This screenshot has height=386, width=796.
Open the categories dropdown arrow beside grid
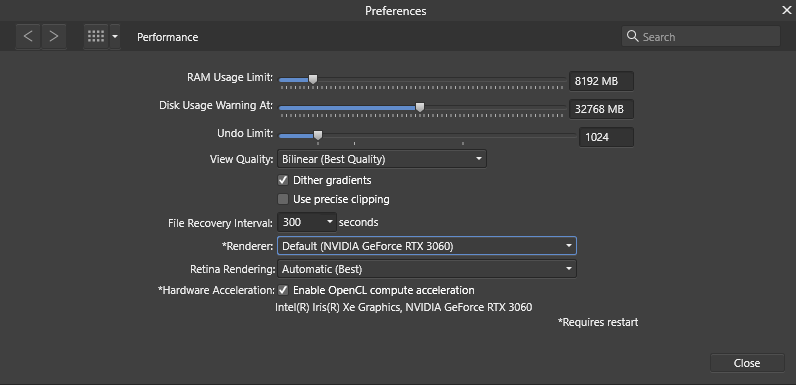click(115, 37)
